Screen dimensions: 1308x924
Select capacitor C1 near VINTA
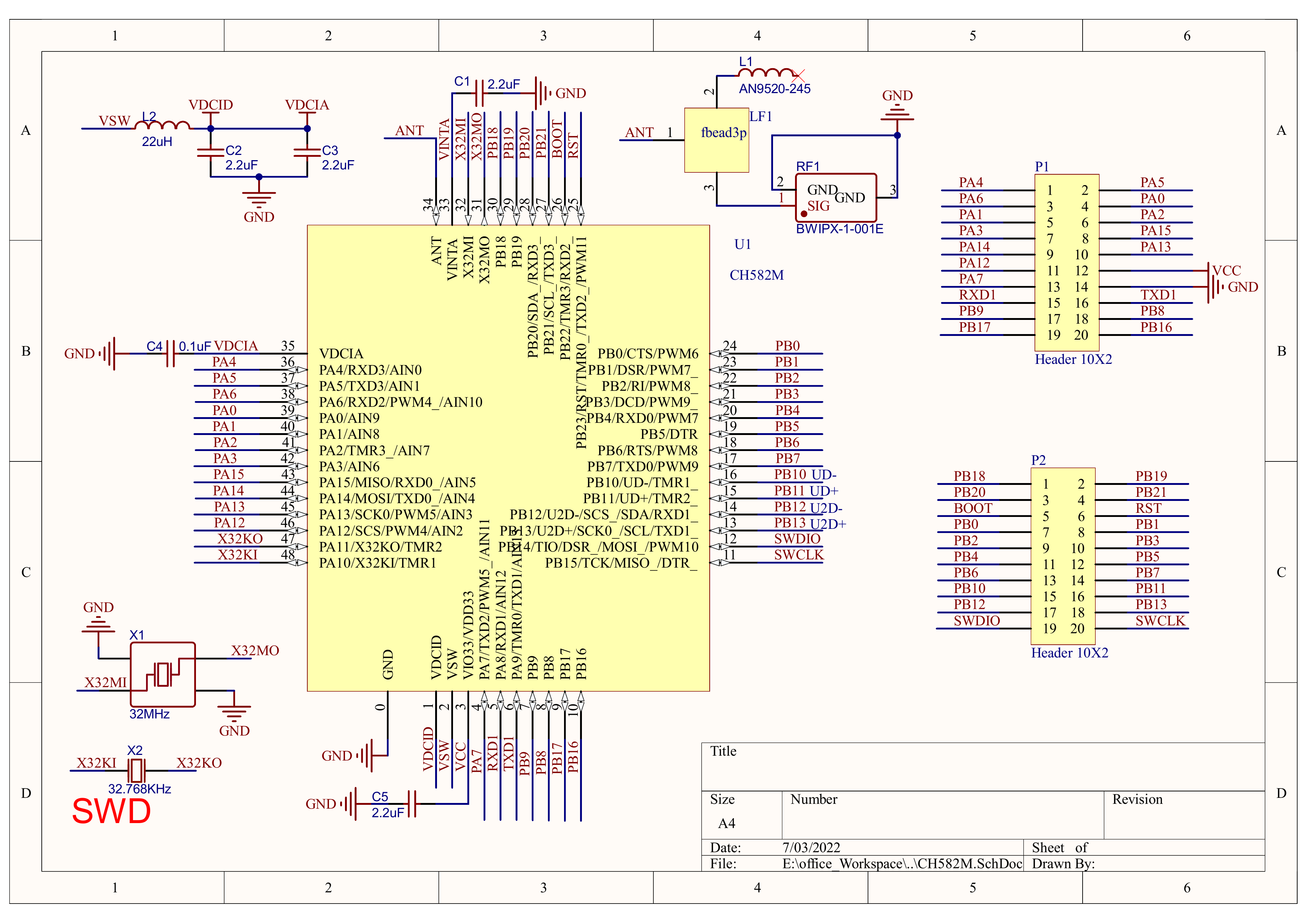(479, 93)
